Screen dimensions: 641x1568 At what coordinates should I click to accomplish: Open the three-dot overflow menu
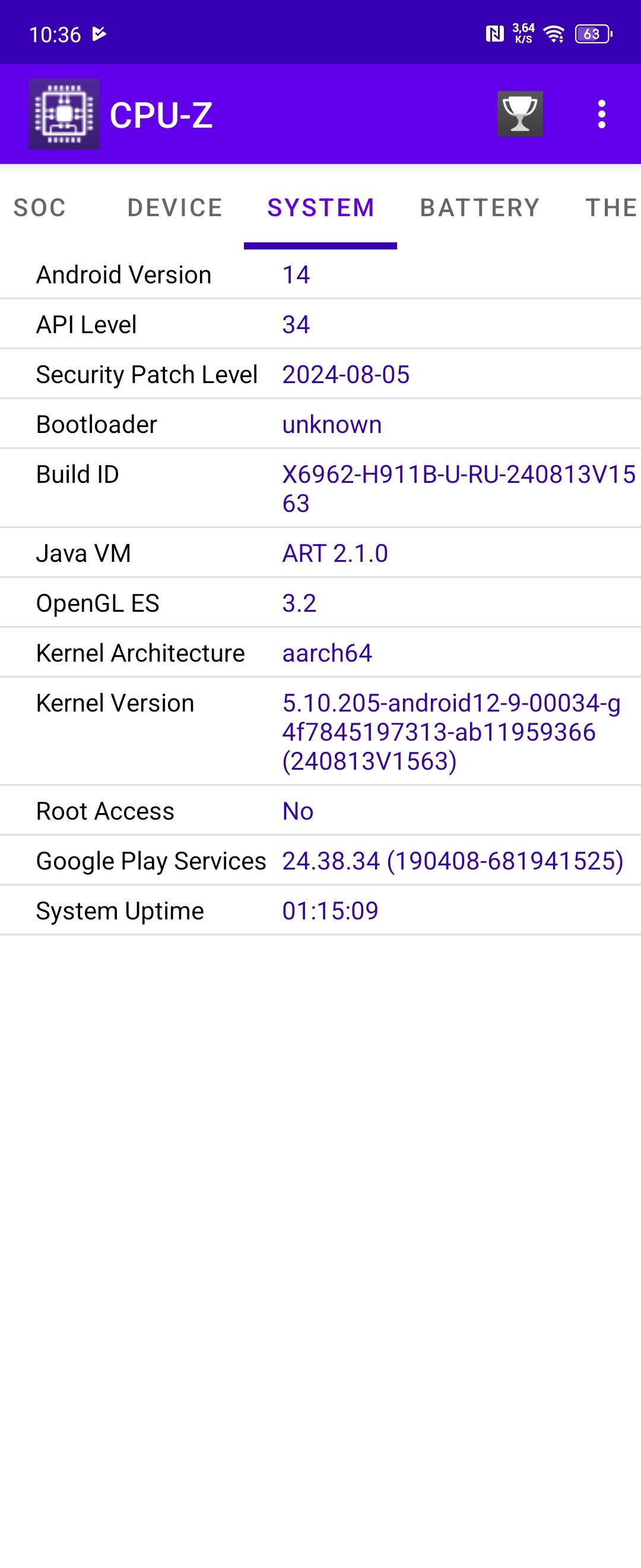[x=601, y=114]
